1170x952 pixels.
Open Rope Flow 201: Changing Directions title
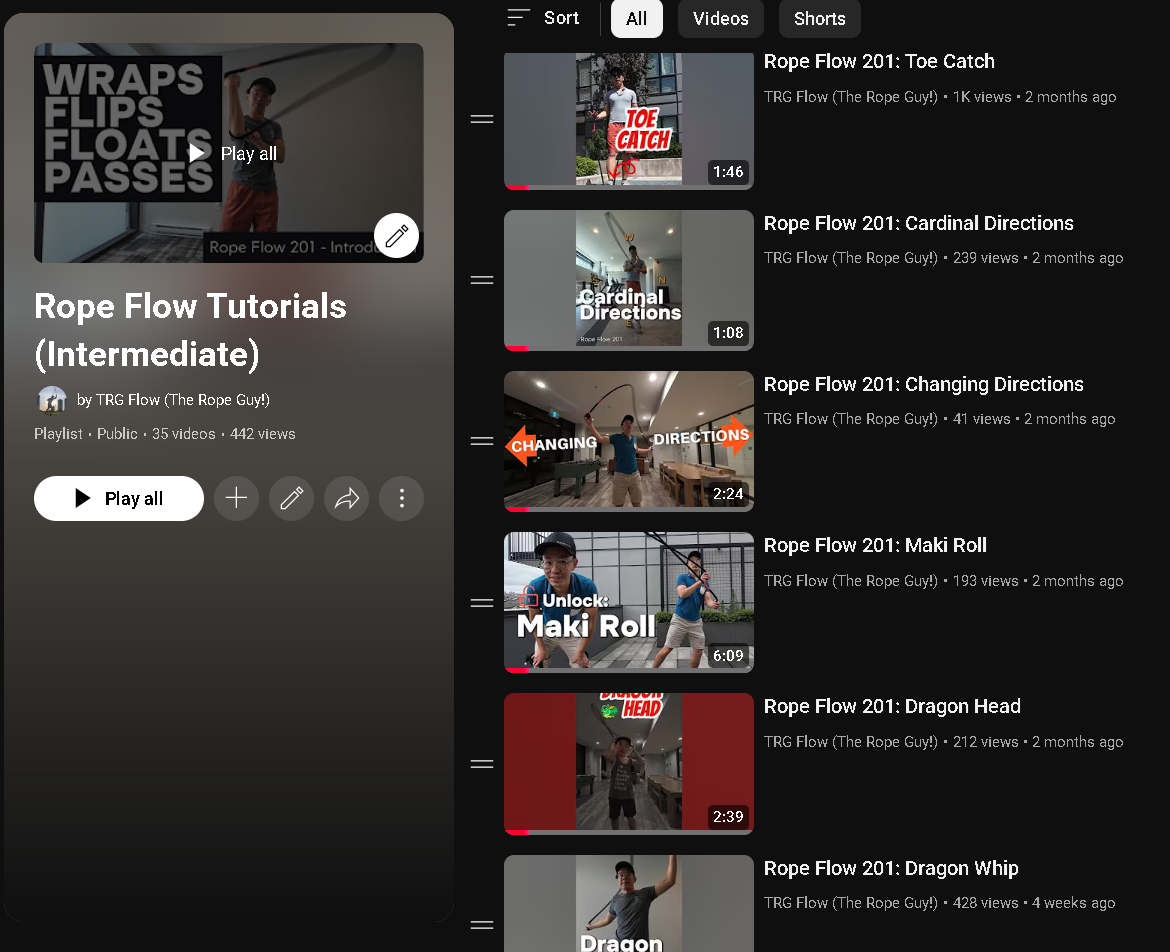tap(923, 384)
